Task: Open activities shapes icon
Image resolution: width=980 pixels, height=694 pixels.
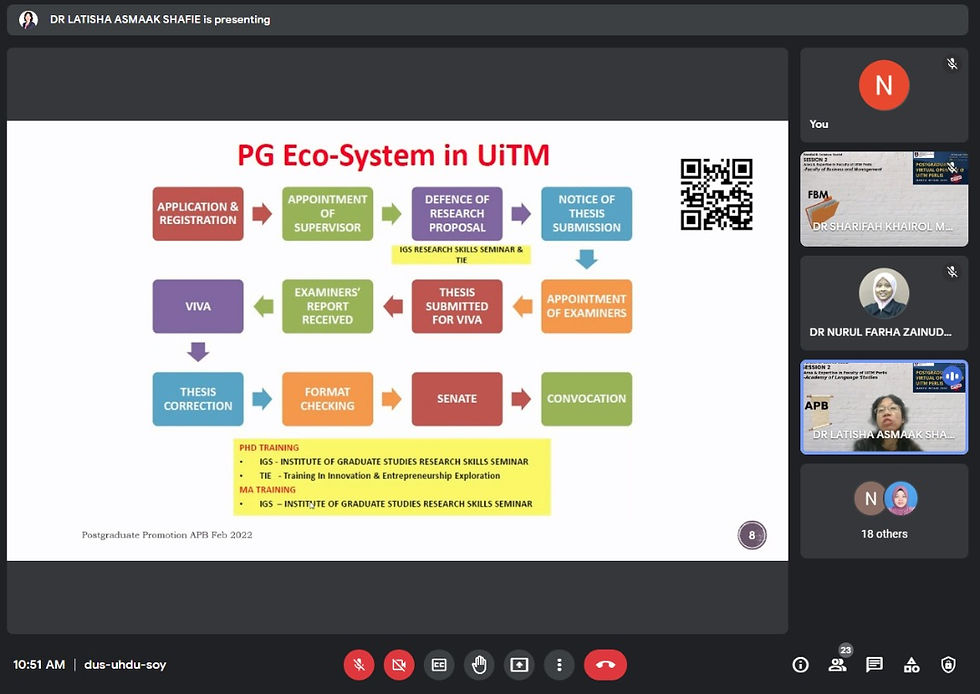Action: pyautogui.click(x=911, y=665)
